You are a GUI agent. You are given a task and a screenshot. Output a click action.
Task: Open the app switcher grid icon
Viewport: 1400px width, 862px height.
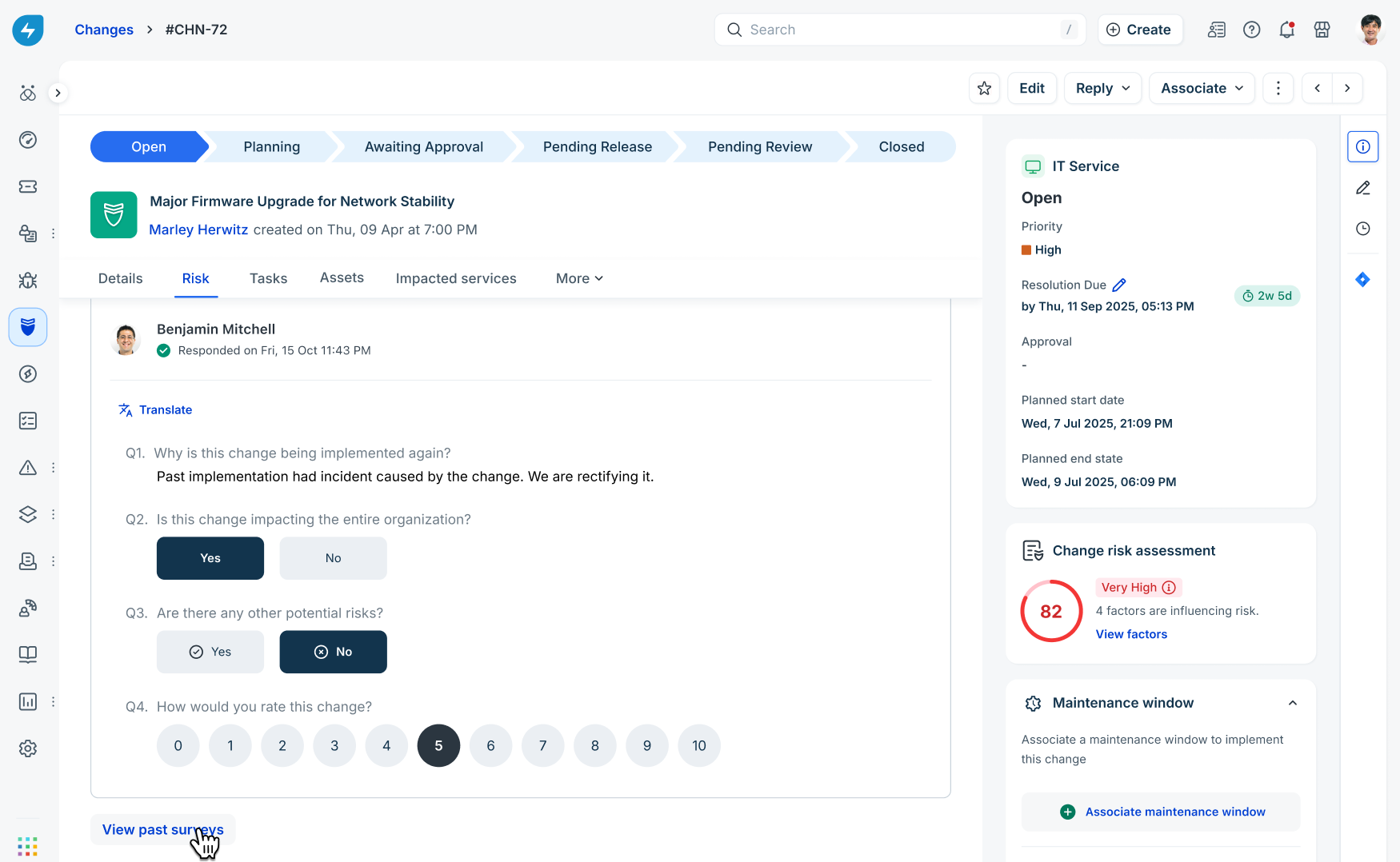point(28,846)
